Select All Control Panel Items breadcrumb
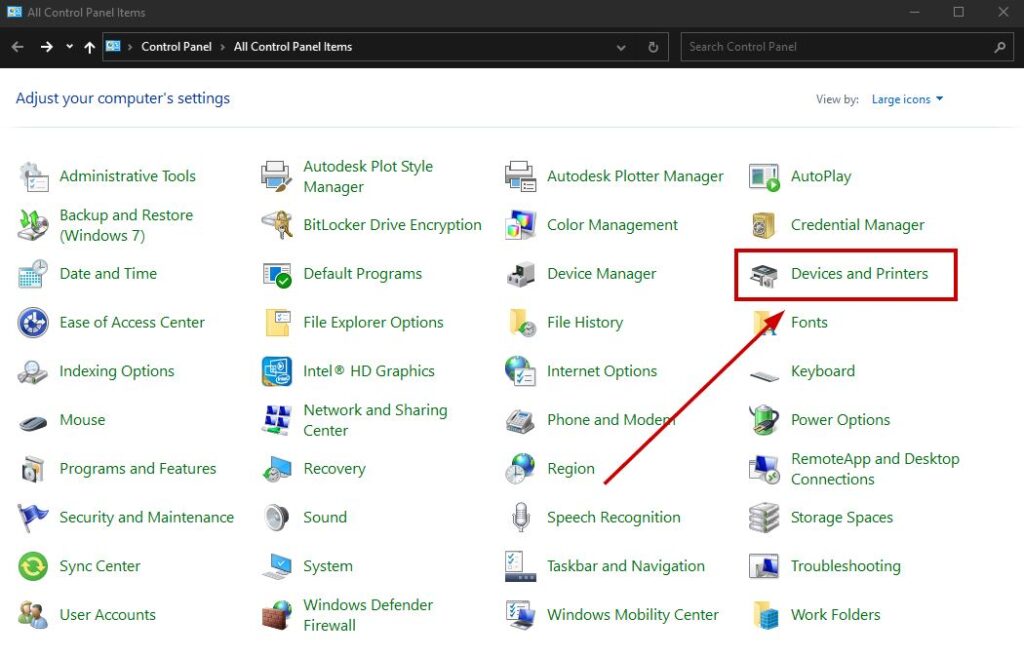The height and width of the screenshot is (656, 1024). pyautogui.click(x=293, y=47)
